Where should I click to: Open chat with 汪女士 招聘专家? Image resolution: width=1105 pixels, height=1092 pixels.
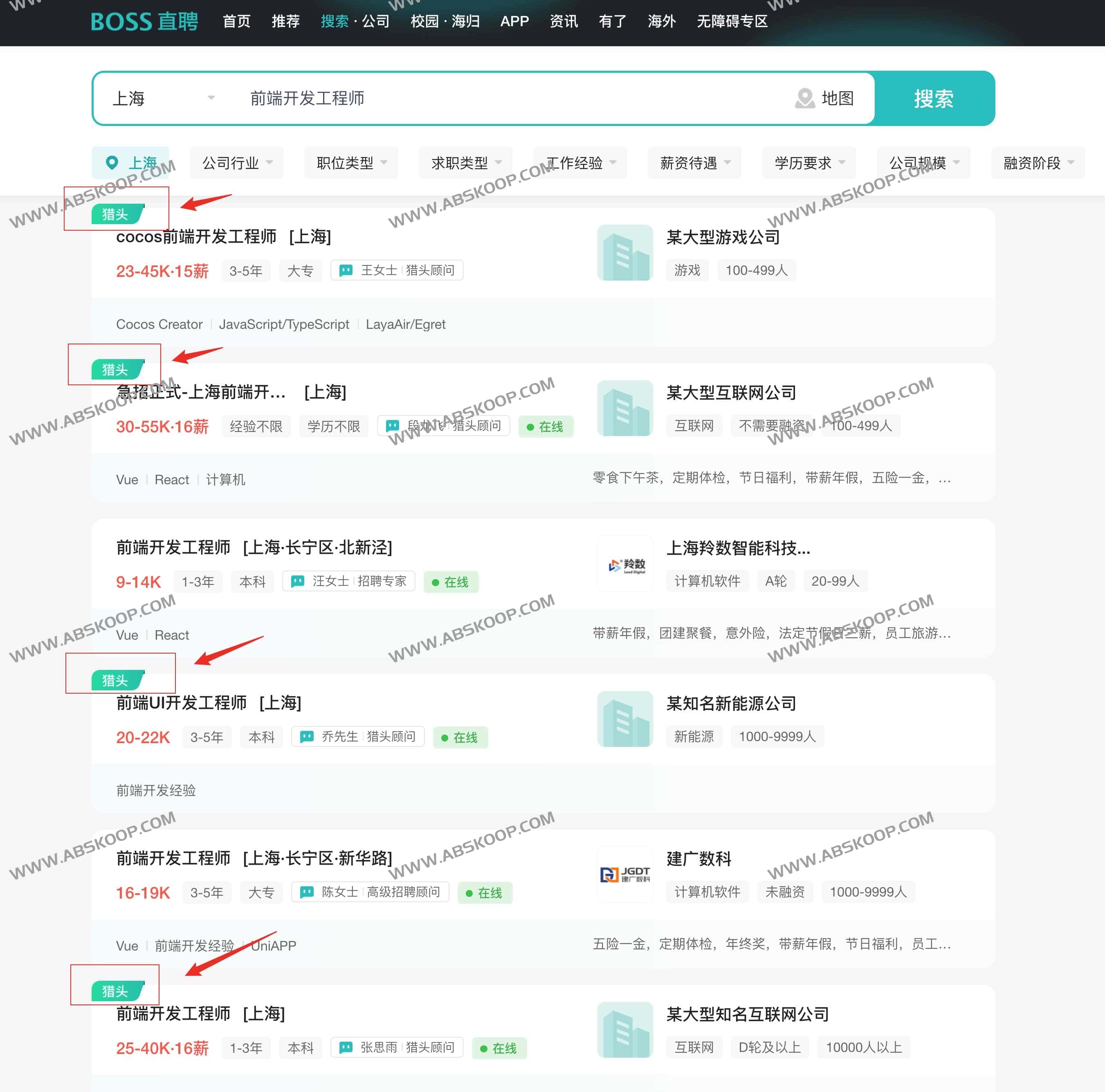349,581
